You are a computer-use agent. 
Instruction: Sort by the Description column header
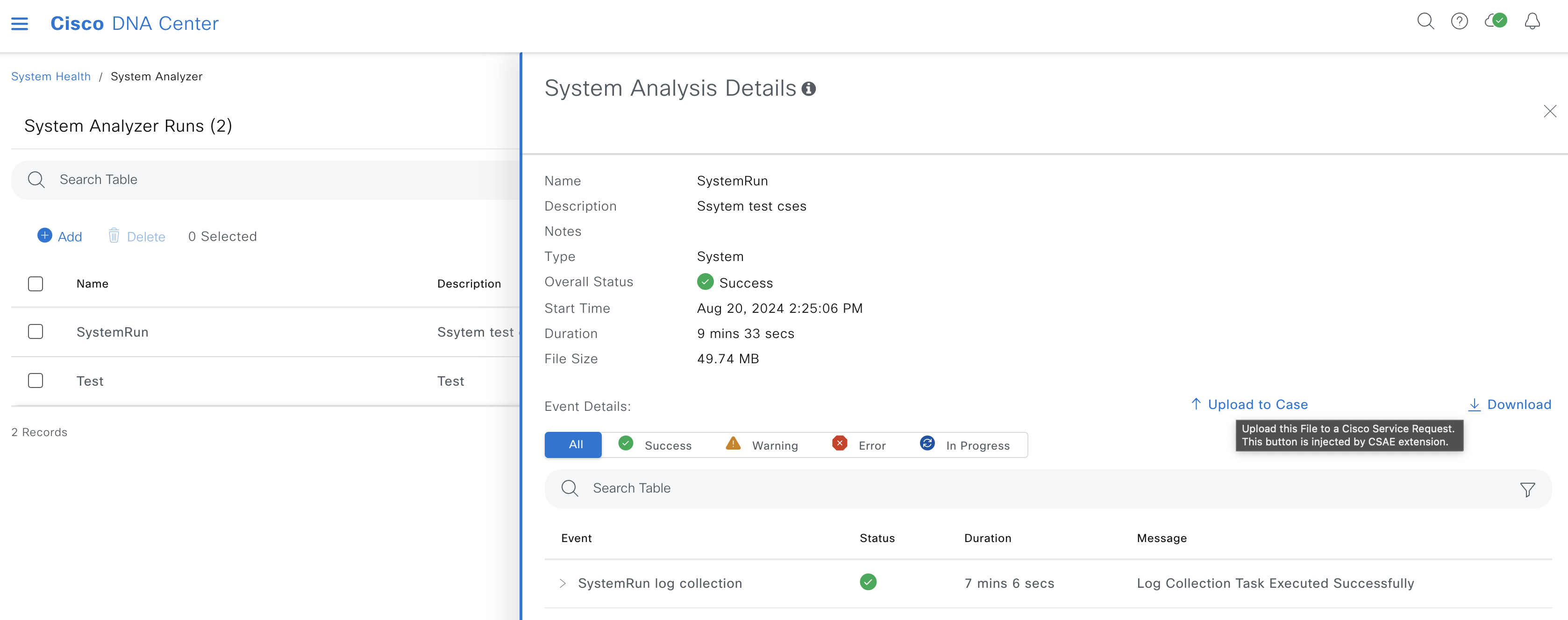(x=469, y=284)
